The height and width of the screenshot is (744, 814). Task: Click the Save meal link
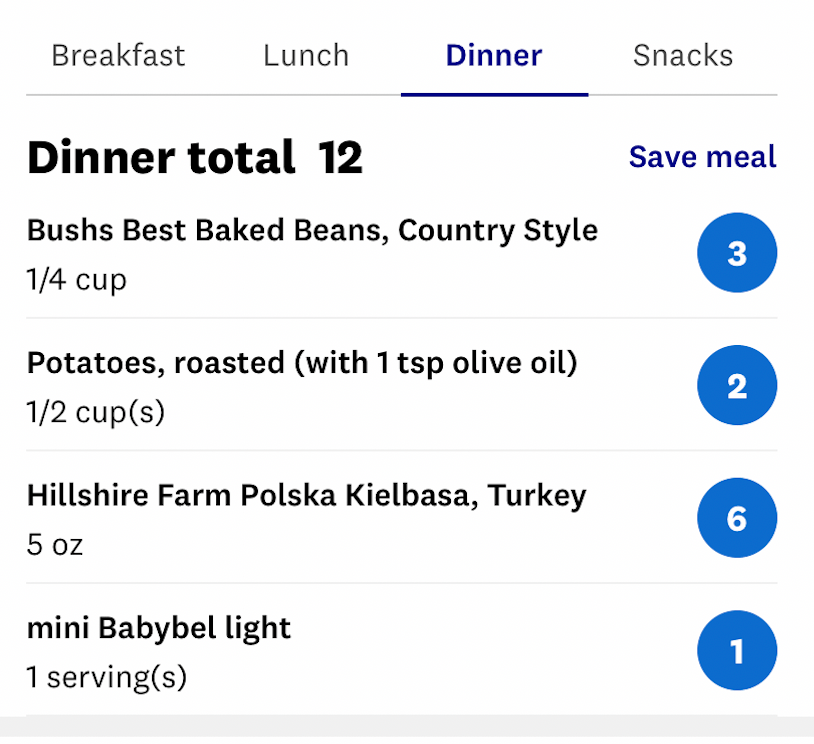(702, 157)
